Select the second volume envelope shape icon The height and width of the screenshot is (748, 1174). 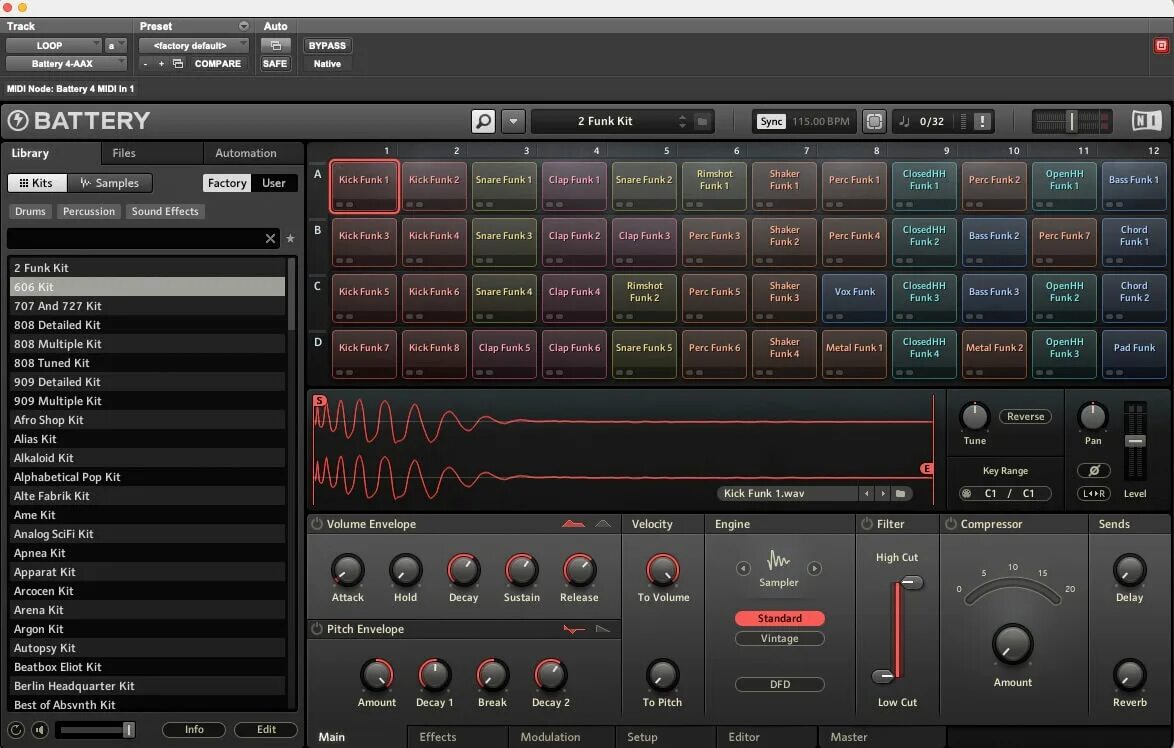coord(603,524)
